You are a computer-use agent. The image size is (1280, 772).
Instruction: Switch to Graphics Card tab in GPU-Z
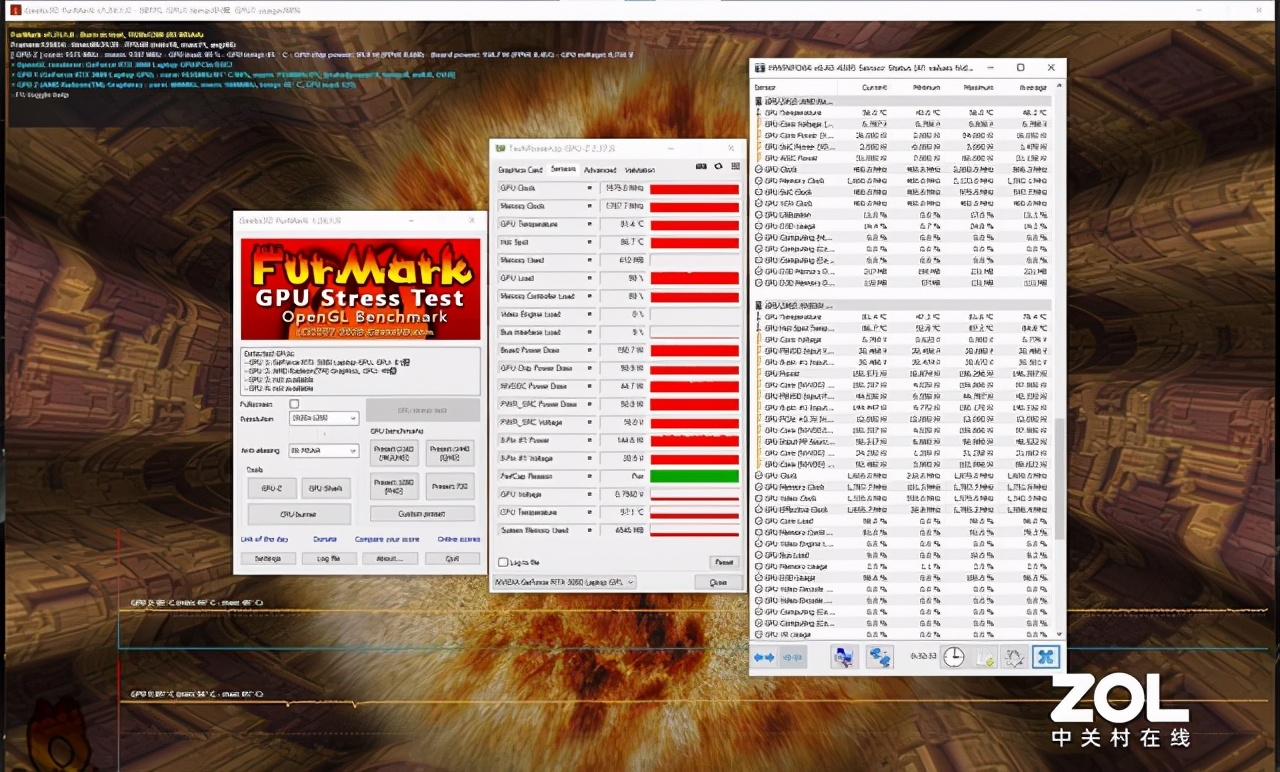520,170
